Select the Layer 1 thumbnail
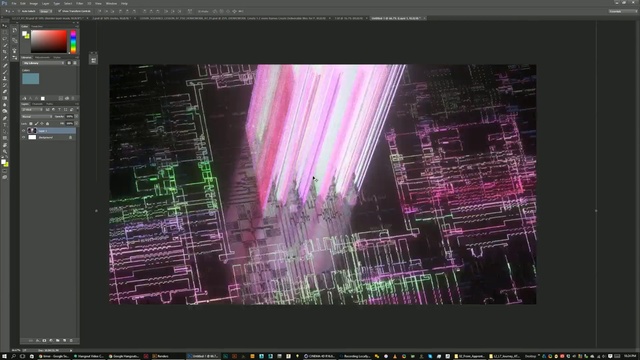 32,131
